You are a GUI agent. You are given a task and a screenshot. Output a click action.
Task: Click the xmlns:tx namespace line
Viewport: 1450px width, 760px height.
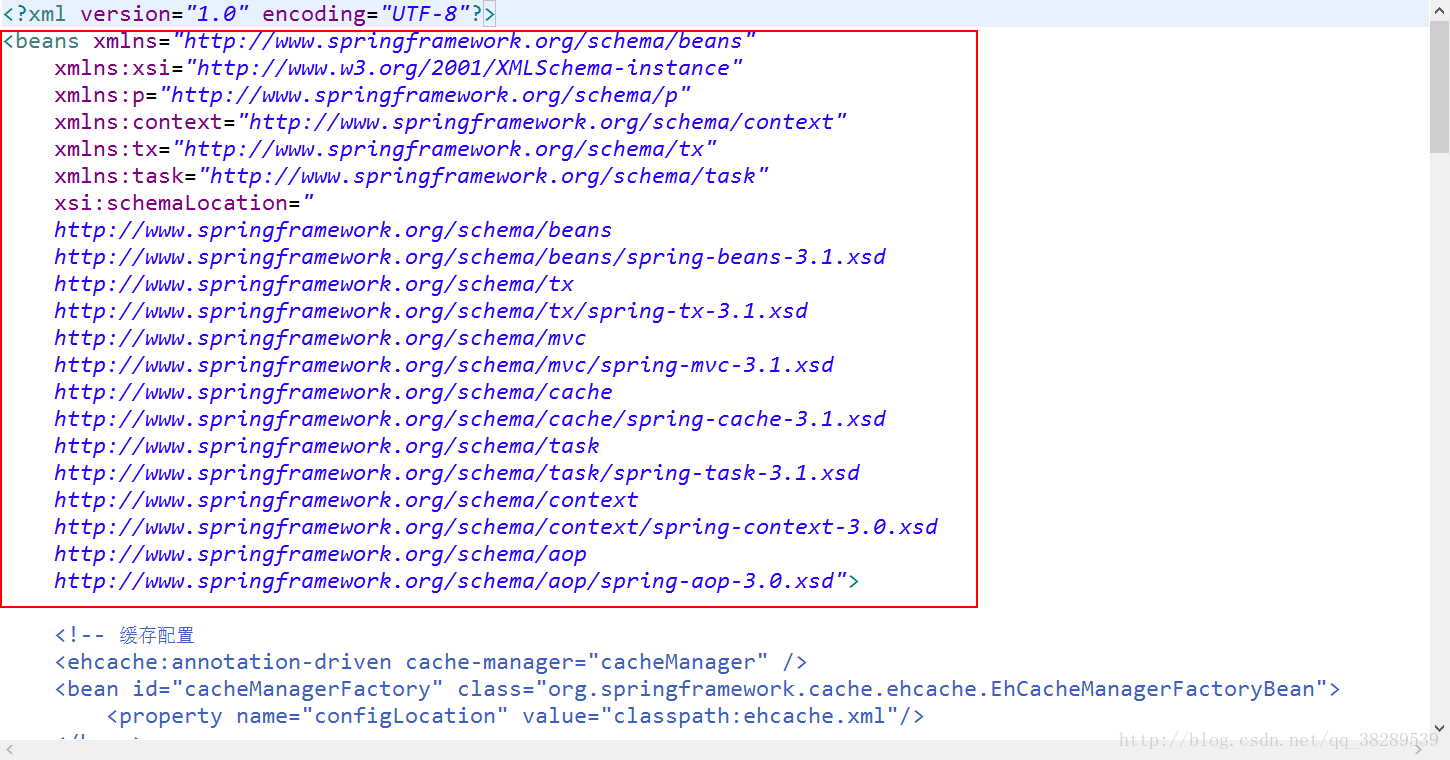click(386, 150)
